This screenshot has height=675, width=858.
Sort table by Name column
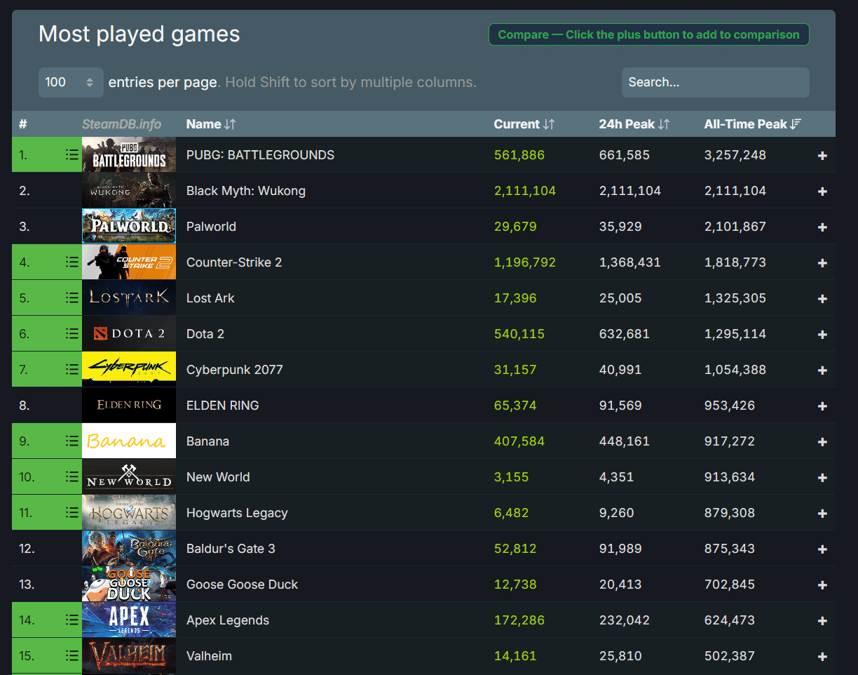[x=211, y=124]
